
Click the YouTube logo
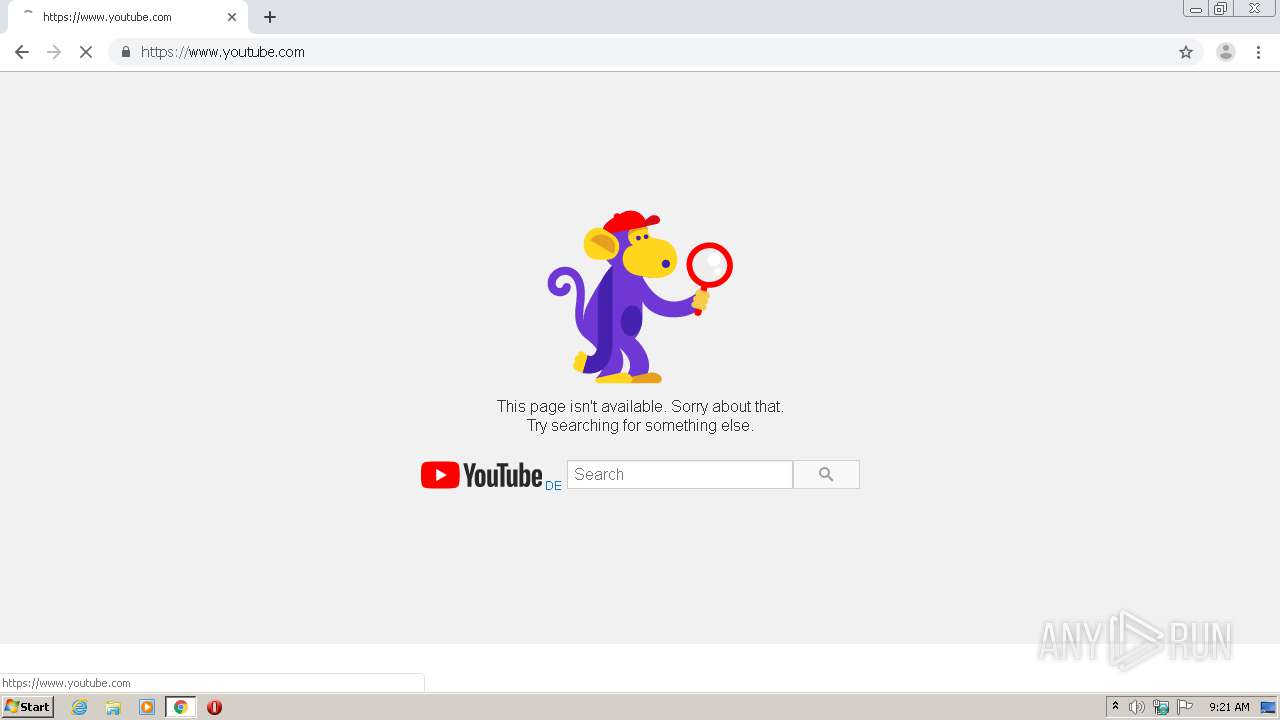tap(482, 475)
